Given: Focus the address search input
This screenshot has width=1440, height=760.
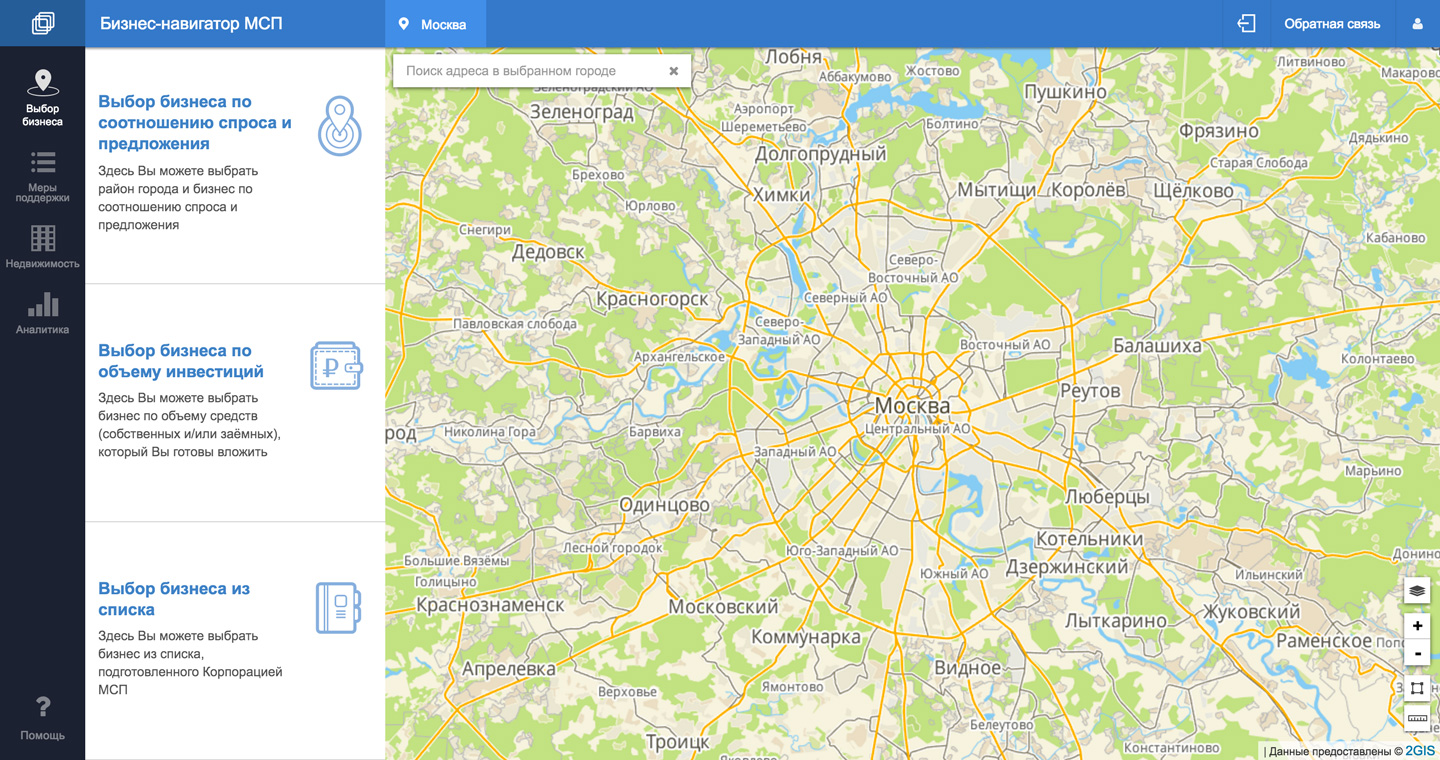Looking at the screenshot, I should (x=530, y=71).
